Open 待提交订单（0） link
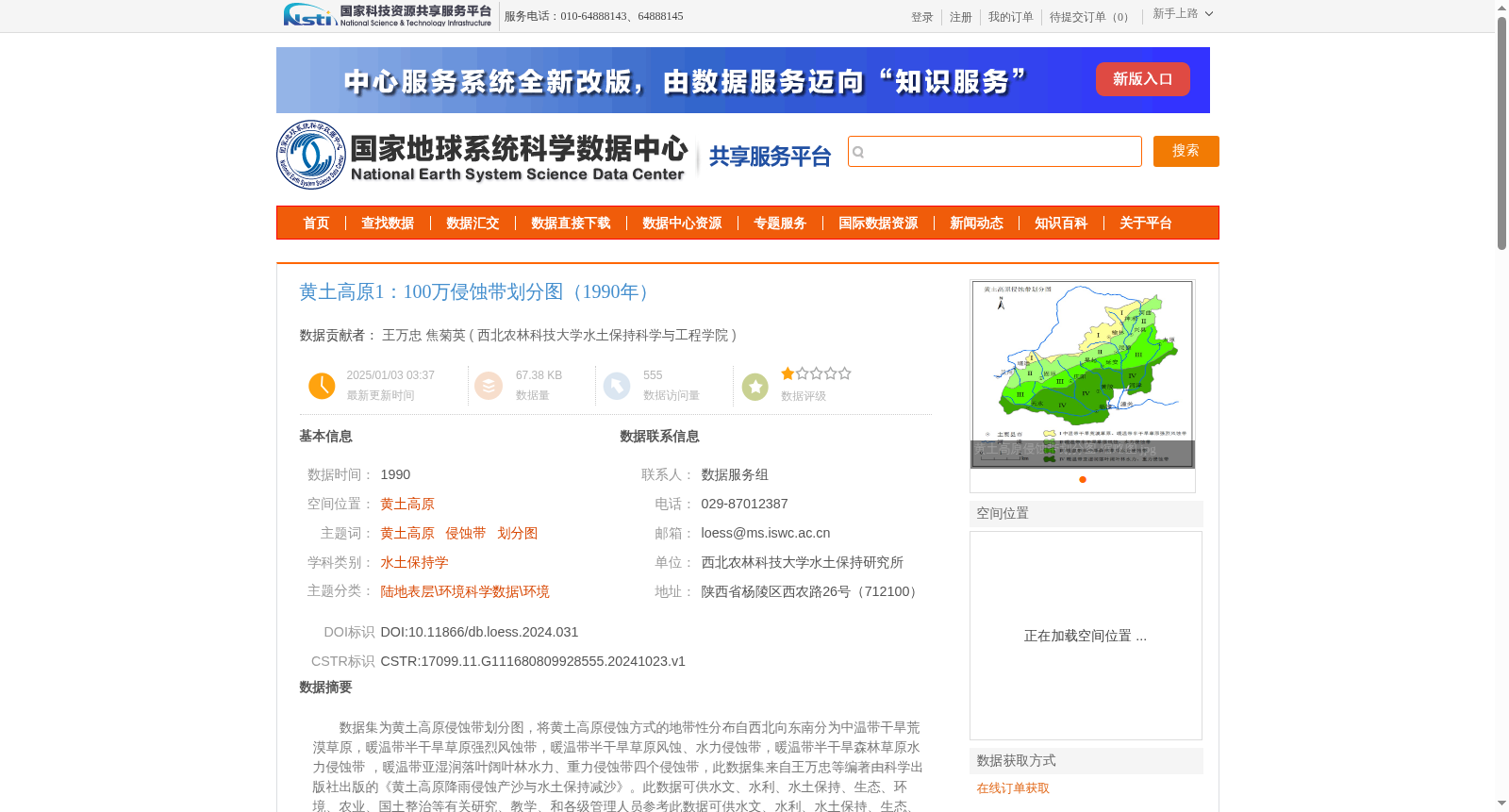 [1091, 17]
